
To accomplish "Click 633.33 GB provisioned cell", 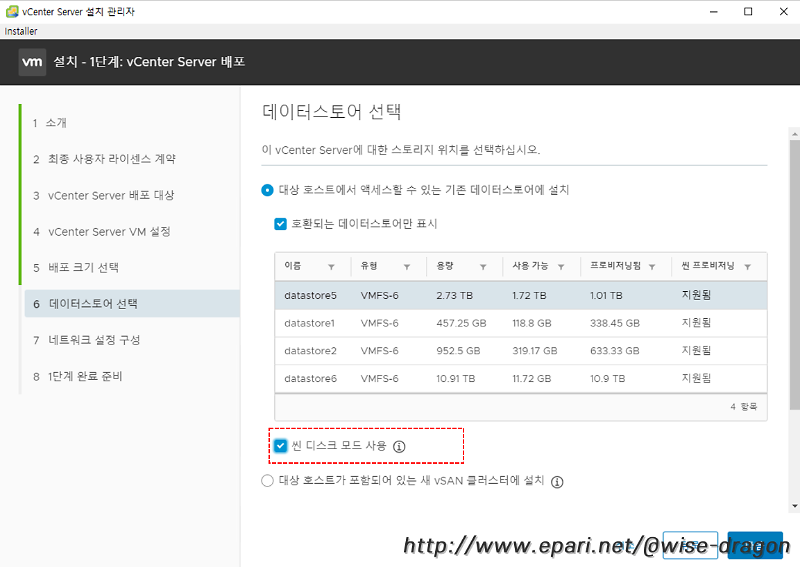I will (615, 351).
